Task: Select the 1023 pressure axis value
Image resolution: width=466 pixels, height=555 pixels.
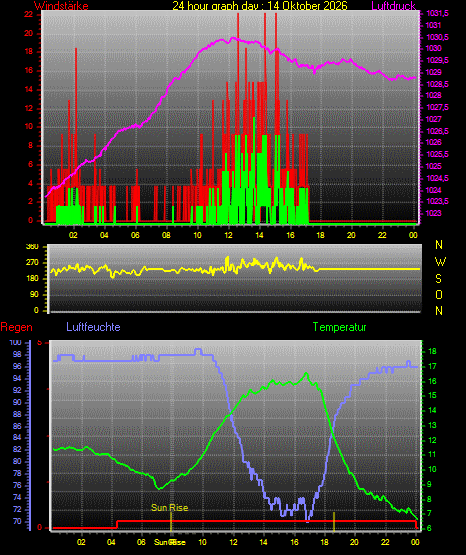Action: point(433,213)
